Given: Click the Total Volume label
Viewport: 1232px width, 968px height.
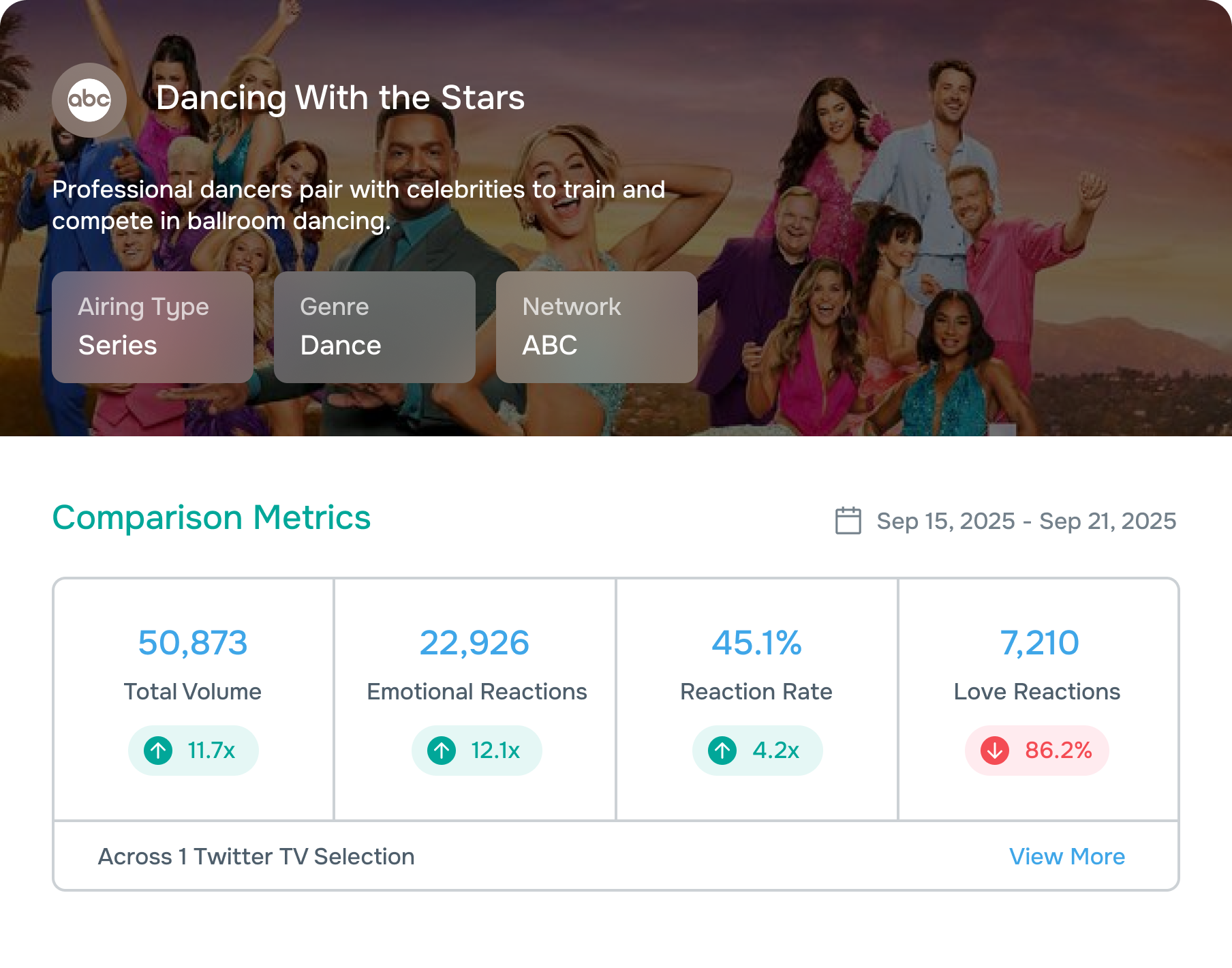Looking at the screenshot, I should [193, 691].
